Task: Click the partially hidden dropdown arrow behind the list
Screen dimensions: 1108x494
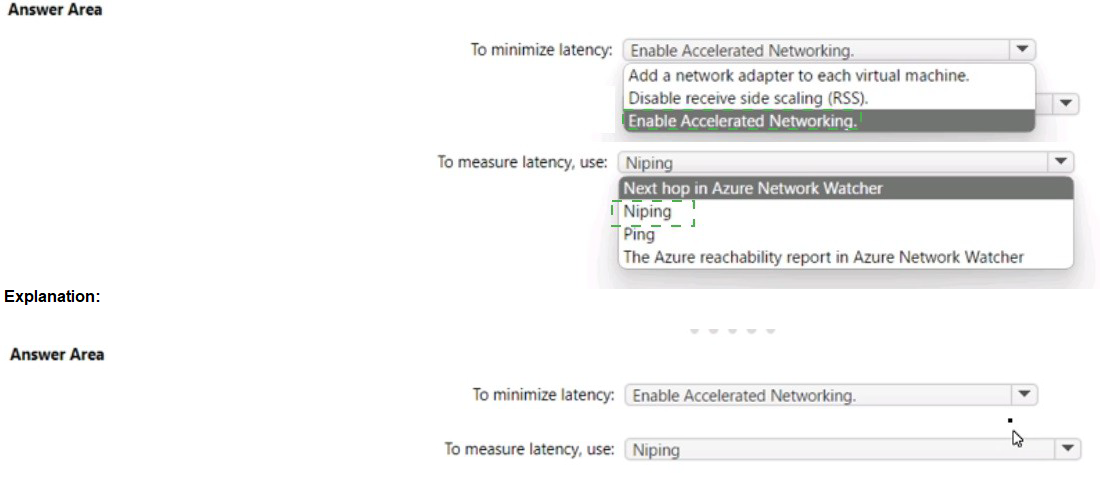Action: pos(1065,103)
